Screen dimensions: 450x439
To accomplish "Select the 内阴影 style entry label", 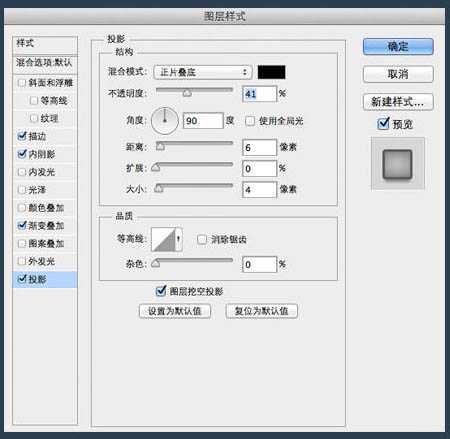I will coord(42,154).
